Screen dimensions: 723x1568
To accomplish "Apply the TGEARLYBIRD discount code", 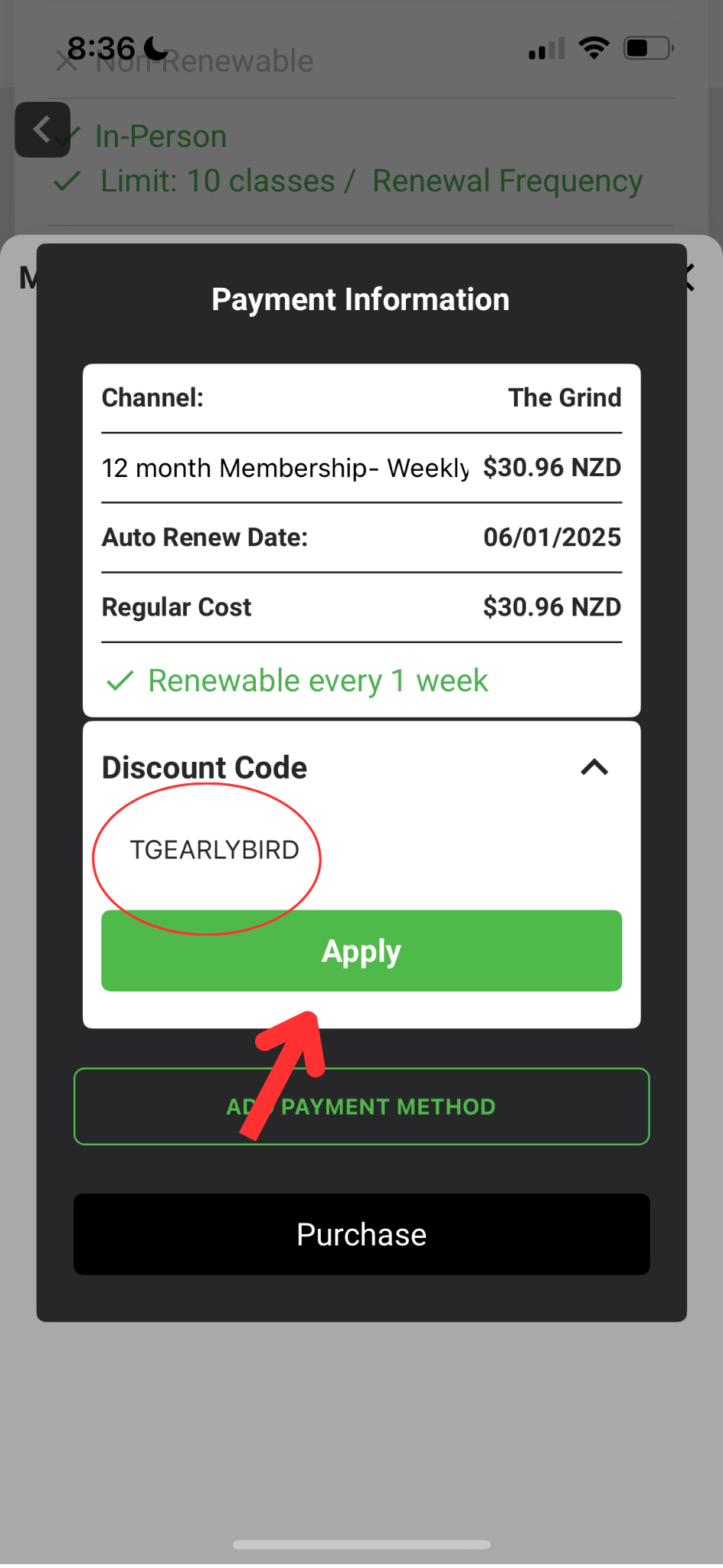I will click(361, 951).
